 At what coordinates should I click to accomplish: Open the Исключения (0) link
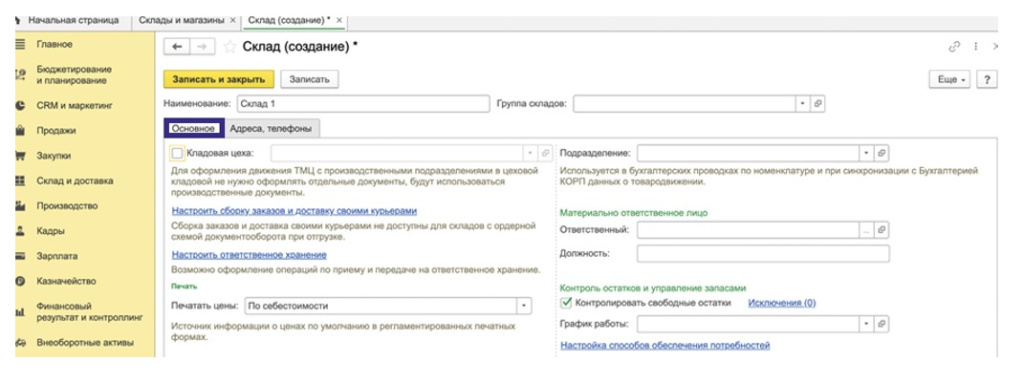[782, 303]
